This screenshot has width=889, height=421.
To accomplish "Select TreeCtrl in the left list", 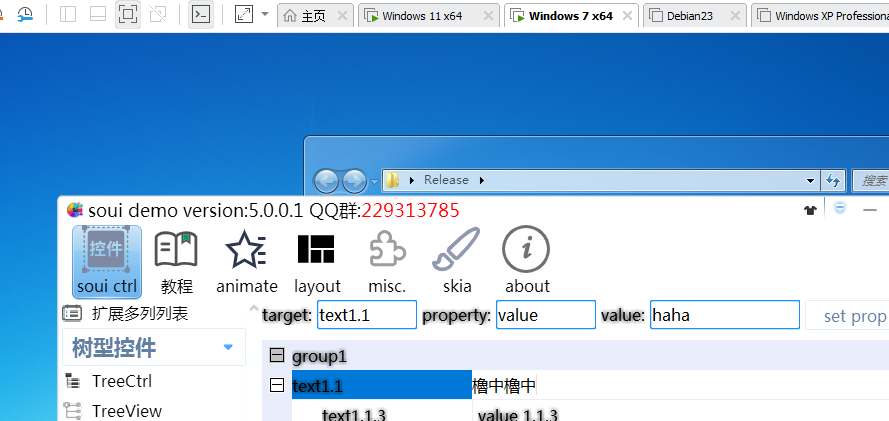I will tap(122, 381).
